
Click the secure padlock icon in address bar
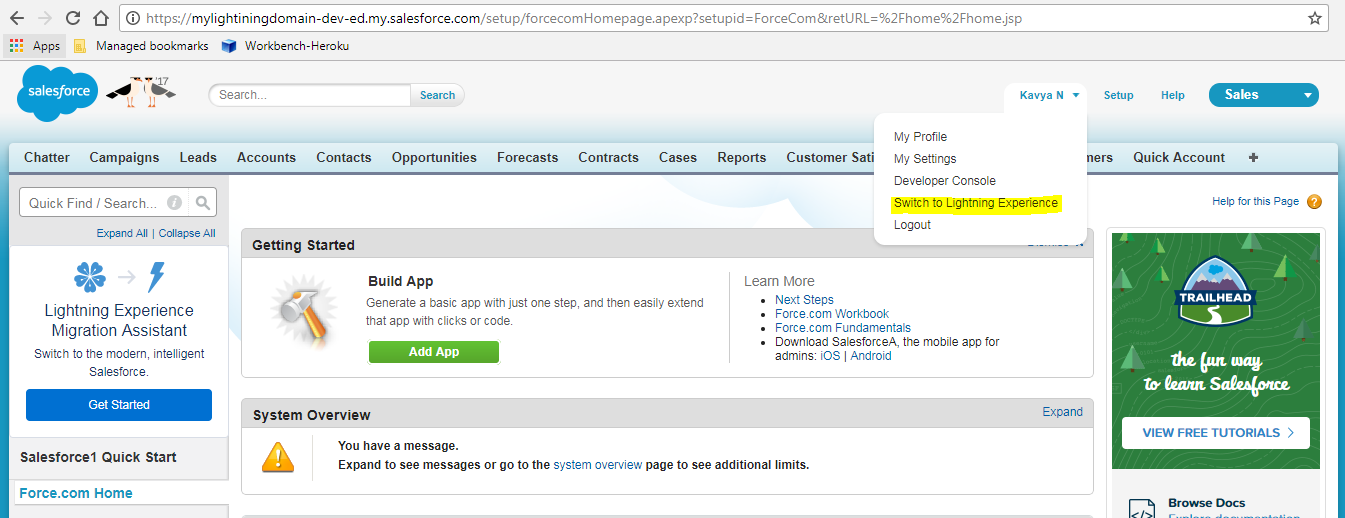[x=131, y=18]
